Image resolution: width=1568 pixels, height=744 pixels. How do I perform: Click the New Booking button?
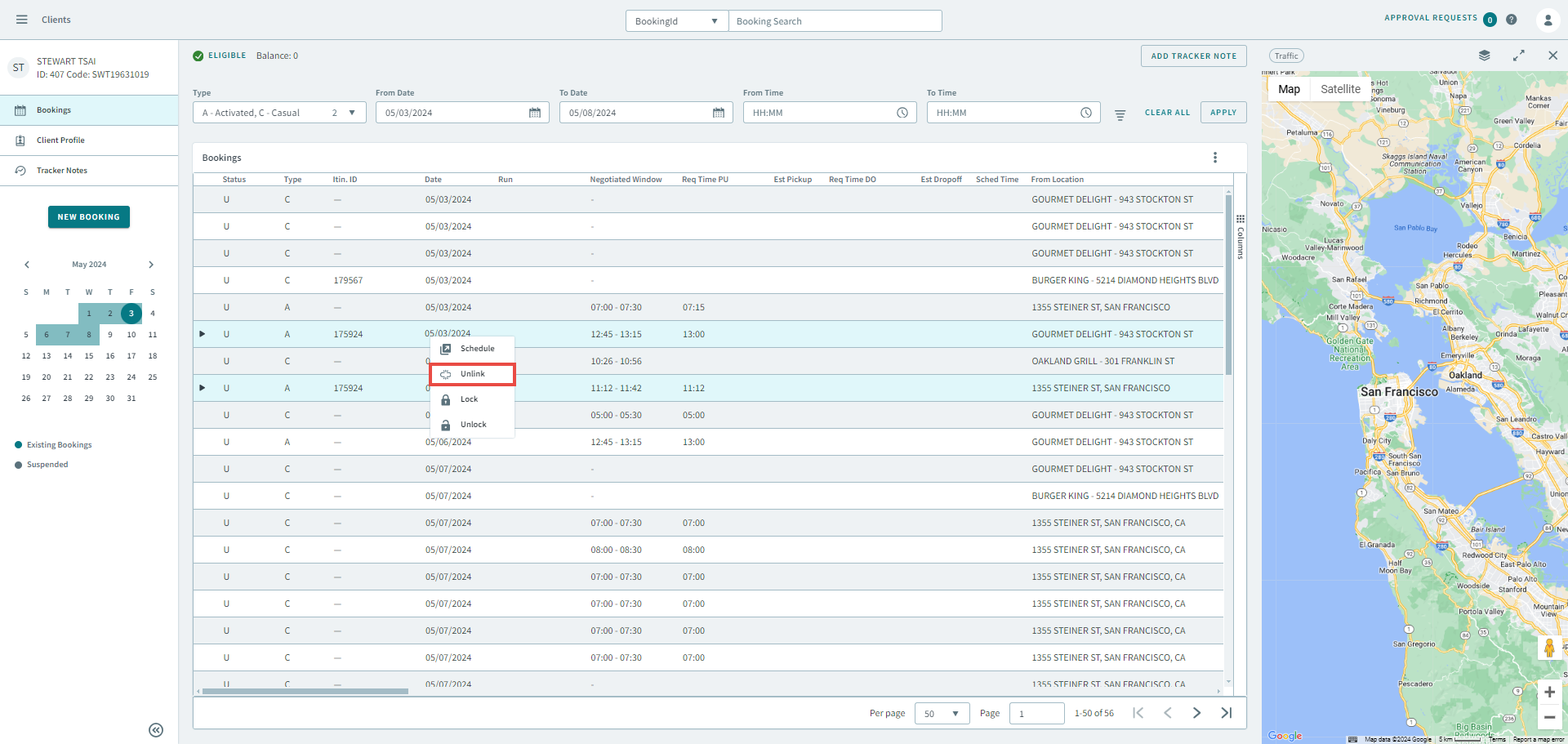89,217
